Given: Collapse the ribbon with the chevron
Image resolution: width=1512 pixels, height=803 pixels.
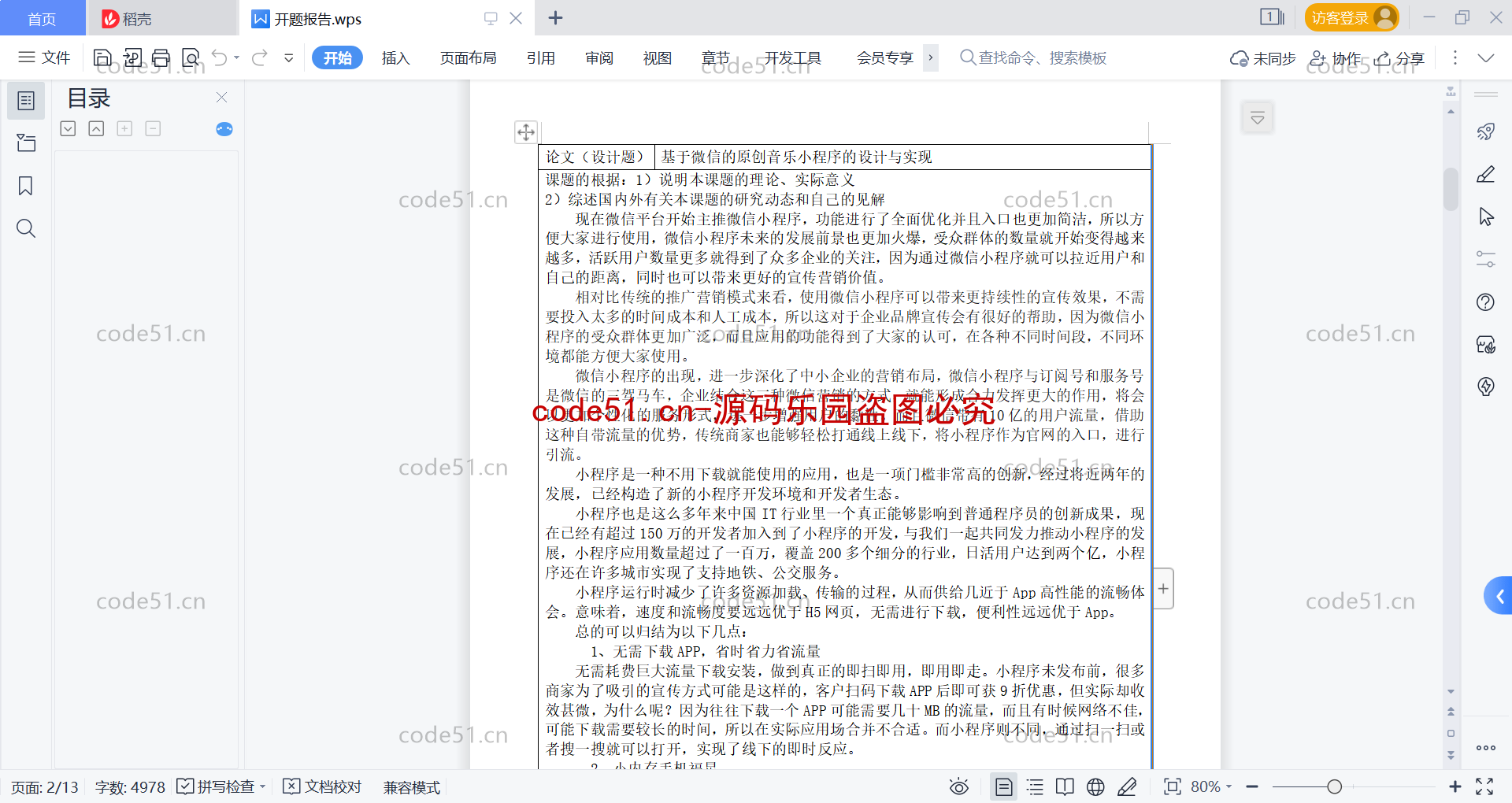Looking at the screenshot, I should [1486, 57].
